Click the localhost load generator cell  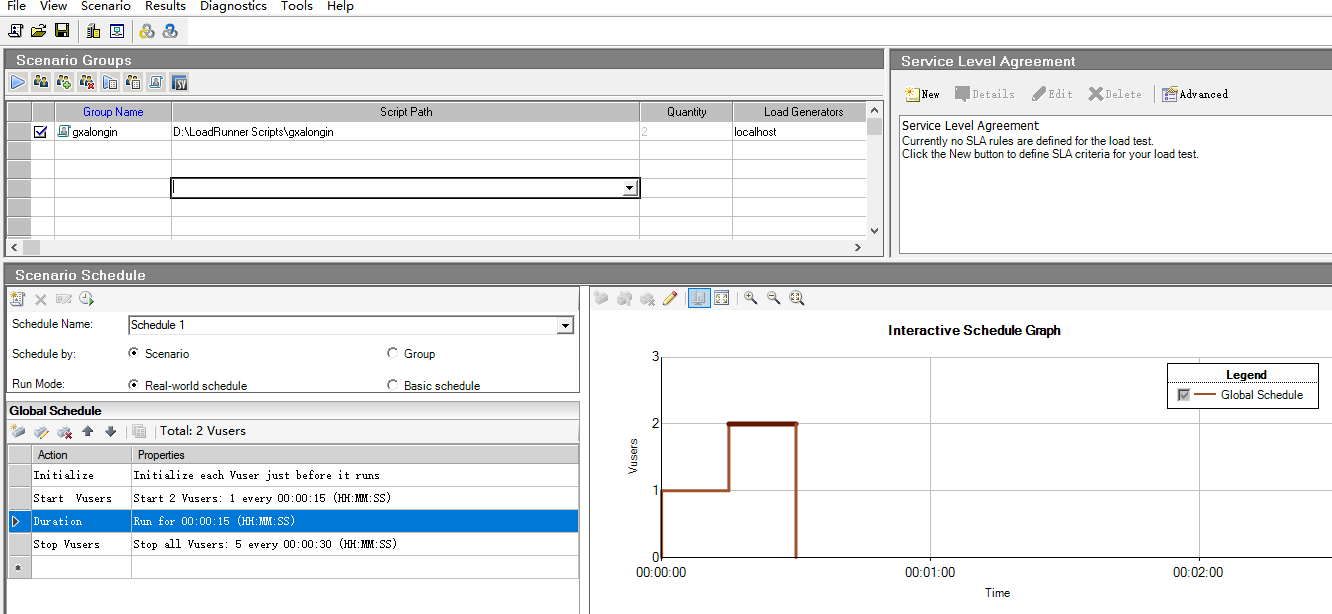coord(800,131)
